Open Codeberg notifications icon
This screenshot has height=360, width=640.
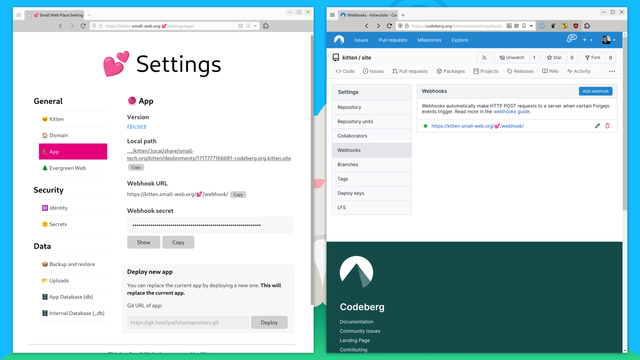[x=571, y=39]
